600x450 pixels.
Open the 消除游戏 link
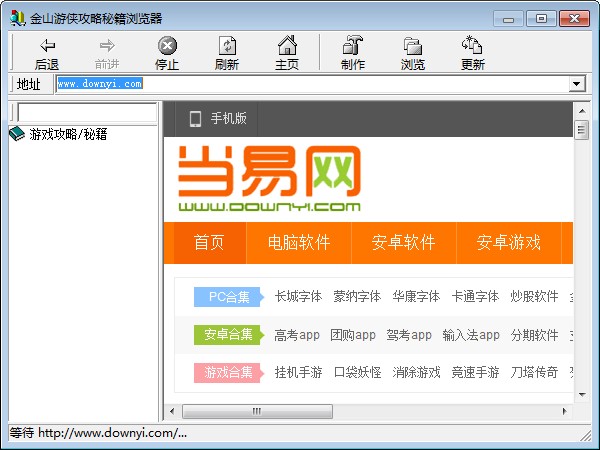pyautogui.click(x=416, y=372)
